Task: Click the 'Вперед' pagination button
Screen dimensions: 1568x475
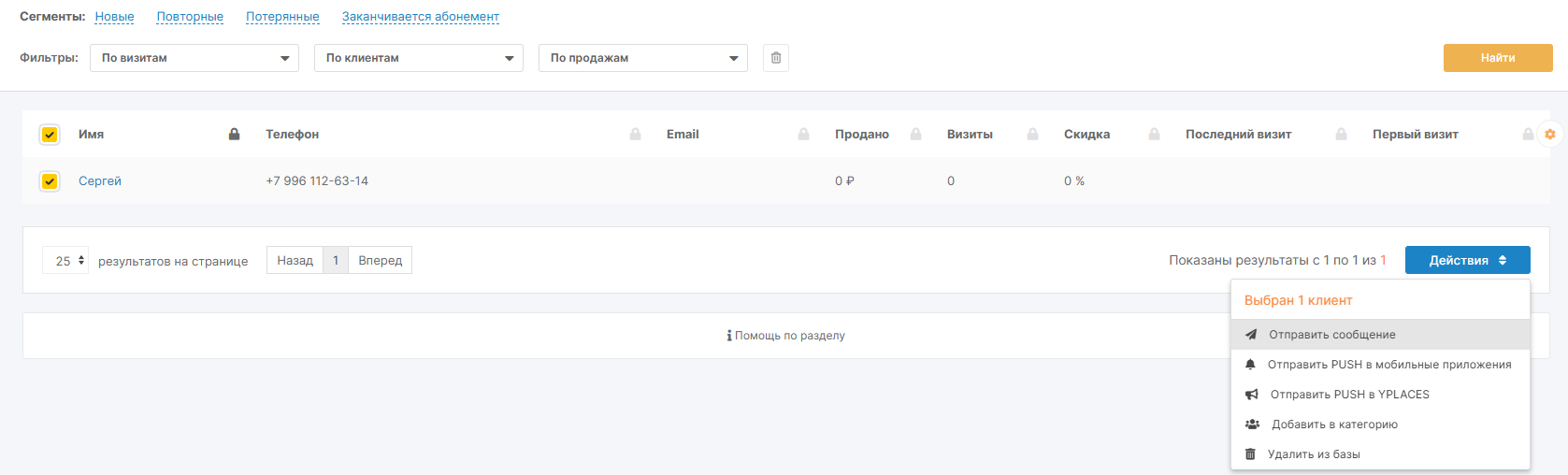Action: pyautogui.click(x=380, y=261)
